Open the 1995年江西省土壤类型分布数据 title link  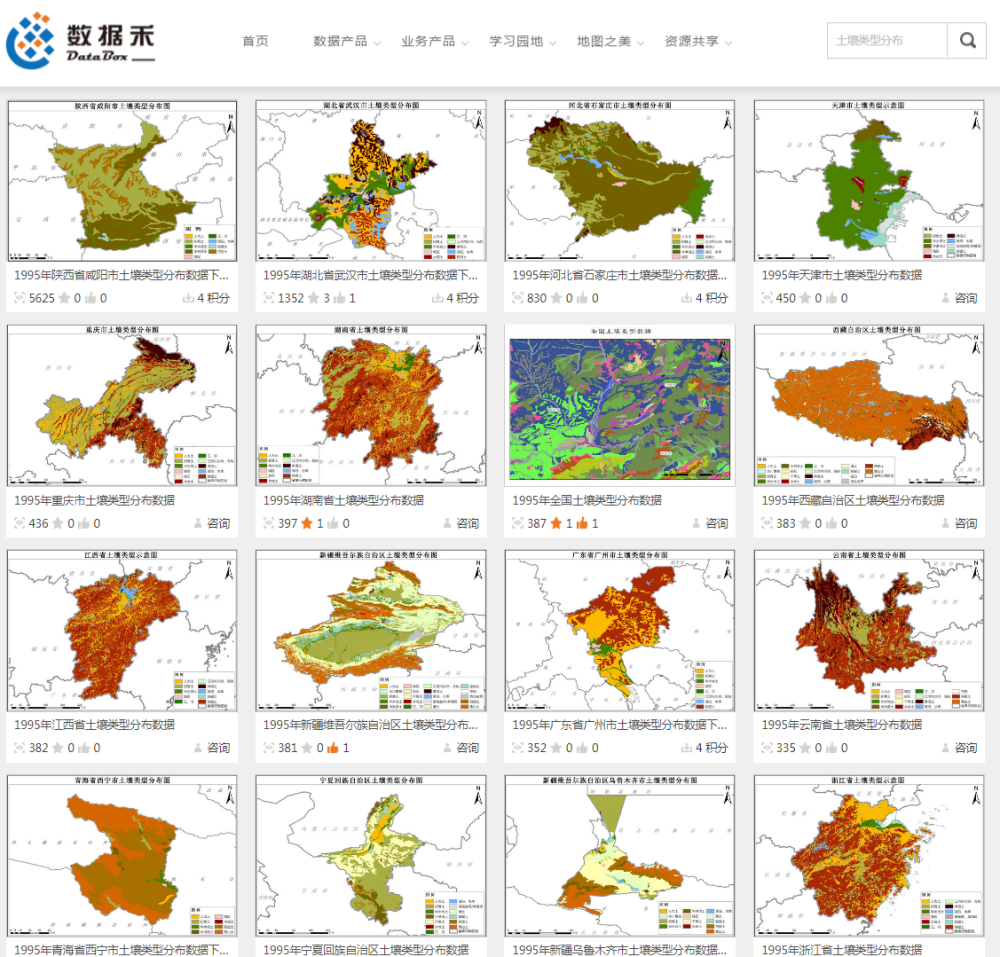click(x=94, y=725)
